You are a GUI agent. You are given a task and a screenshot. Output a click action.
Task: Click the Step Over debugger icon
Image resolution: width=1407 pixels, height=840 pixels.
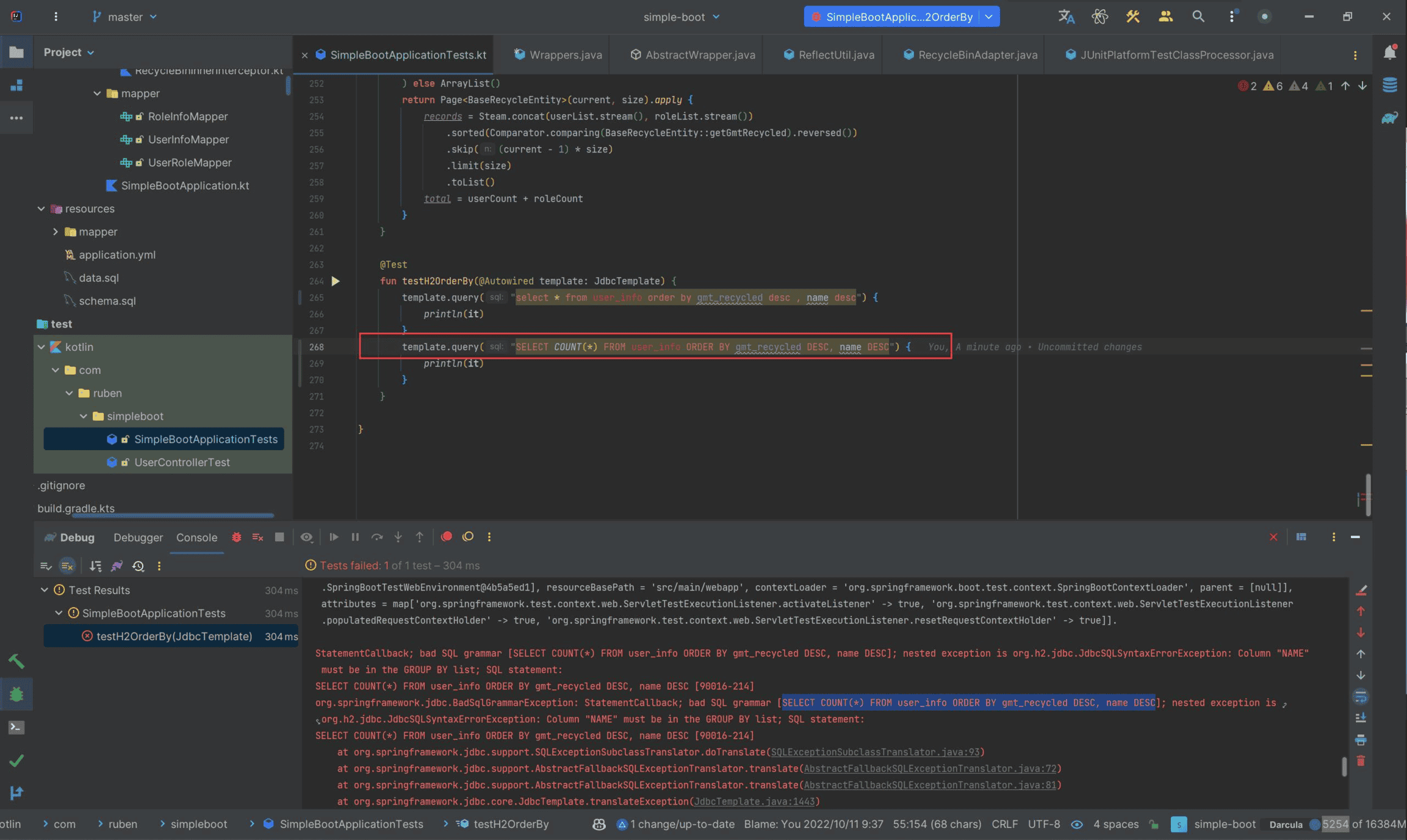coord(377,537)
